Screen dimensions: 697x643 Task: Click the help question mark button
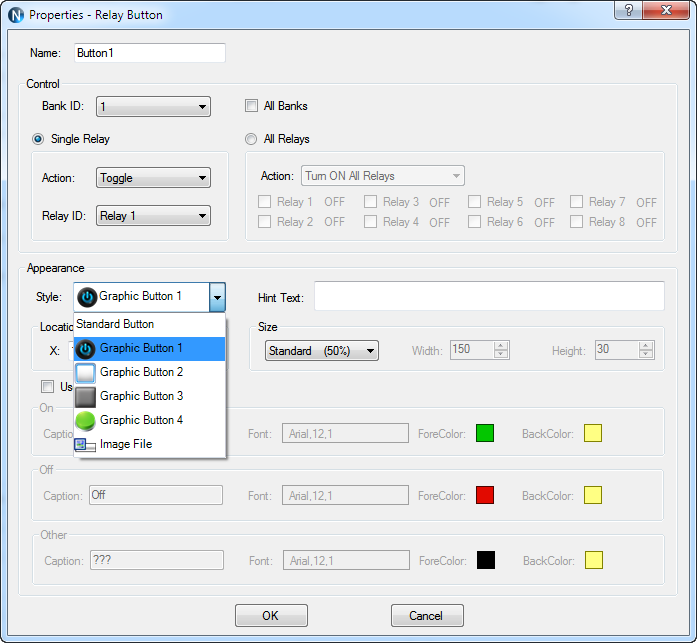tap(629, 10)
